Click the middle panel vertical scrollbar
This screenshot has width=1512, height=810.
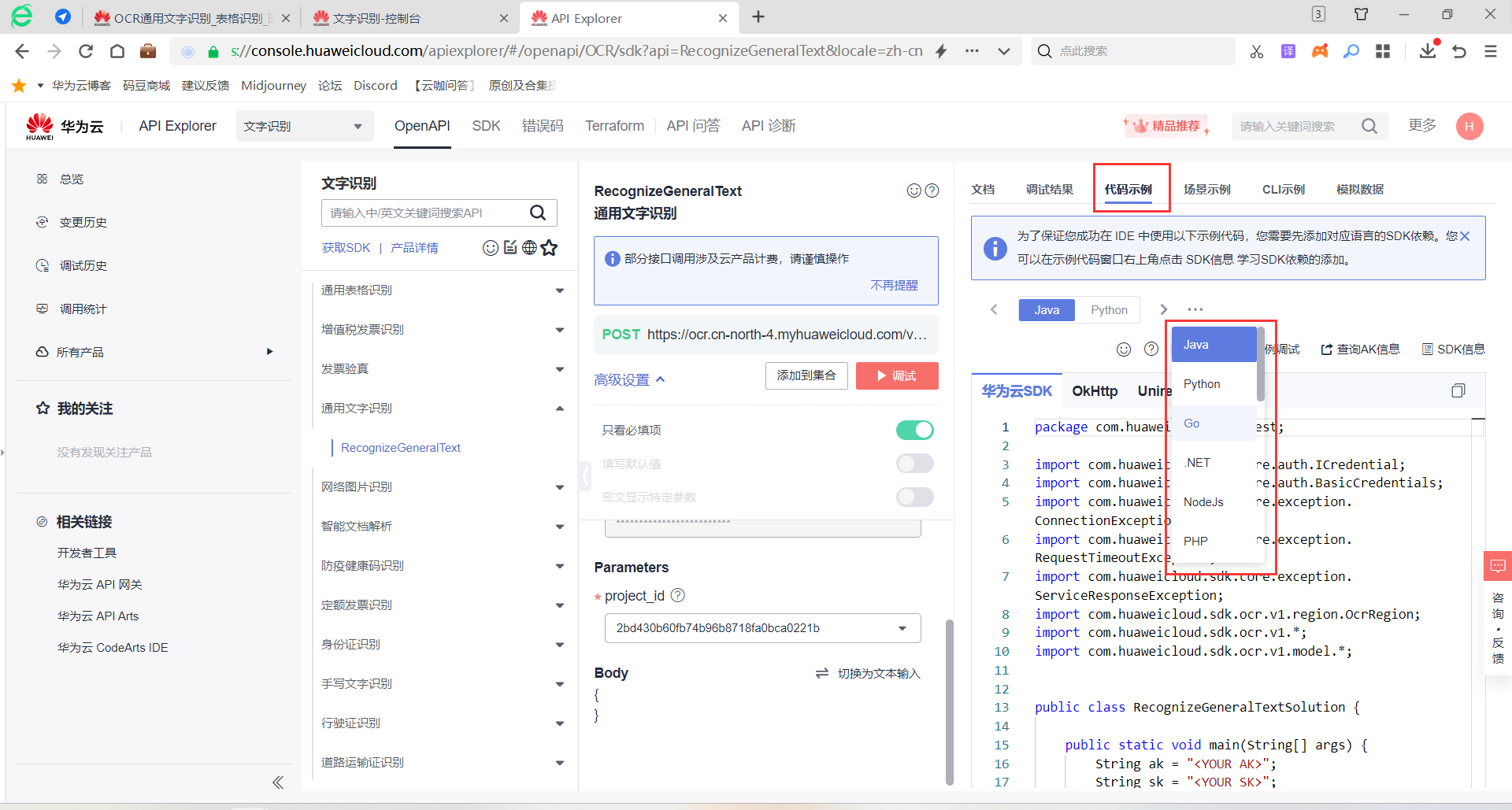point(949,702)
